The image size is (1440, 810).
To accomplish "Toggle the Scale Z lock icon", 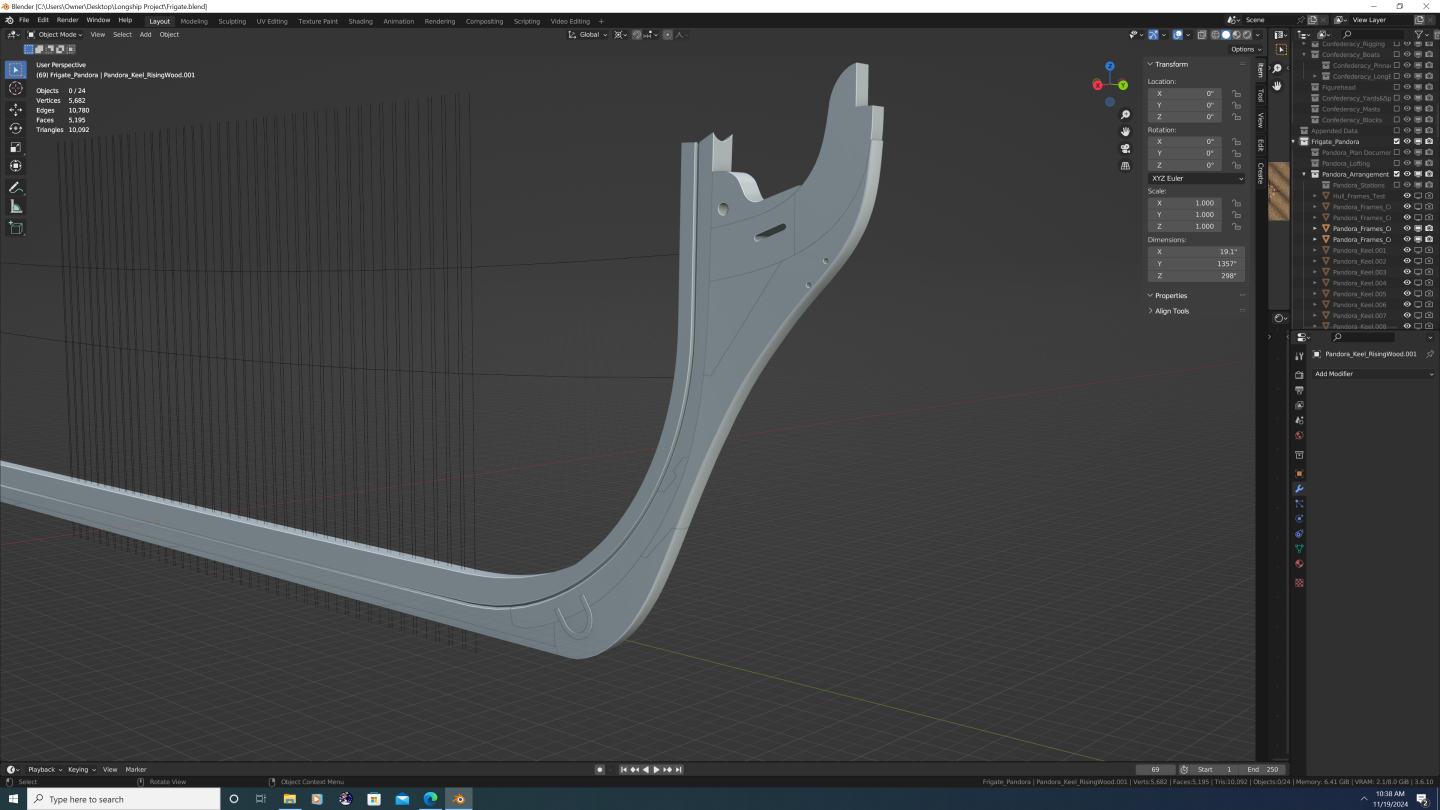I will point(1236,227).
